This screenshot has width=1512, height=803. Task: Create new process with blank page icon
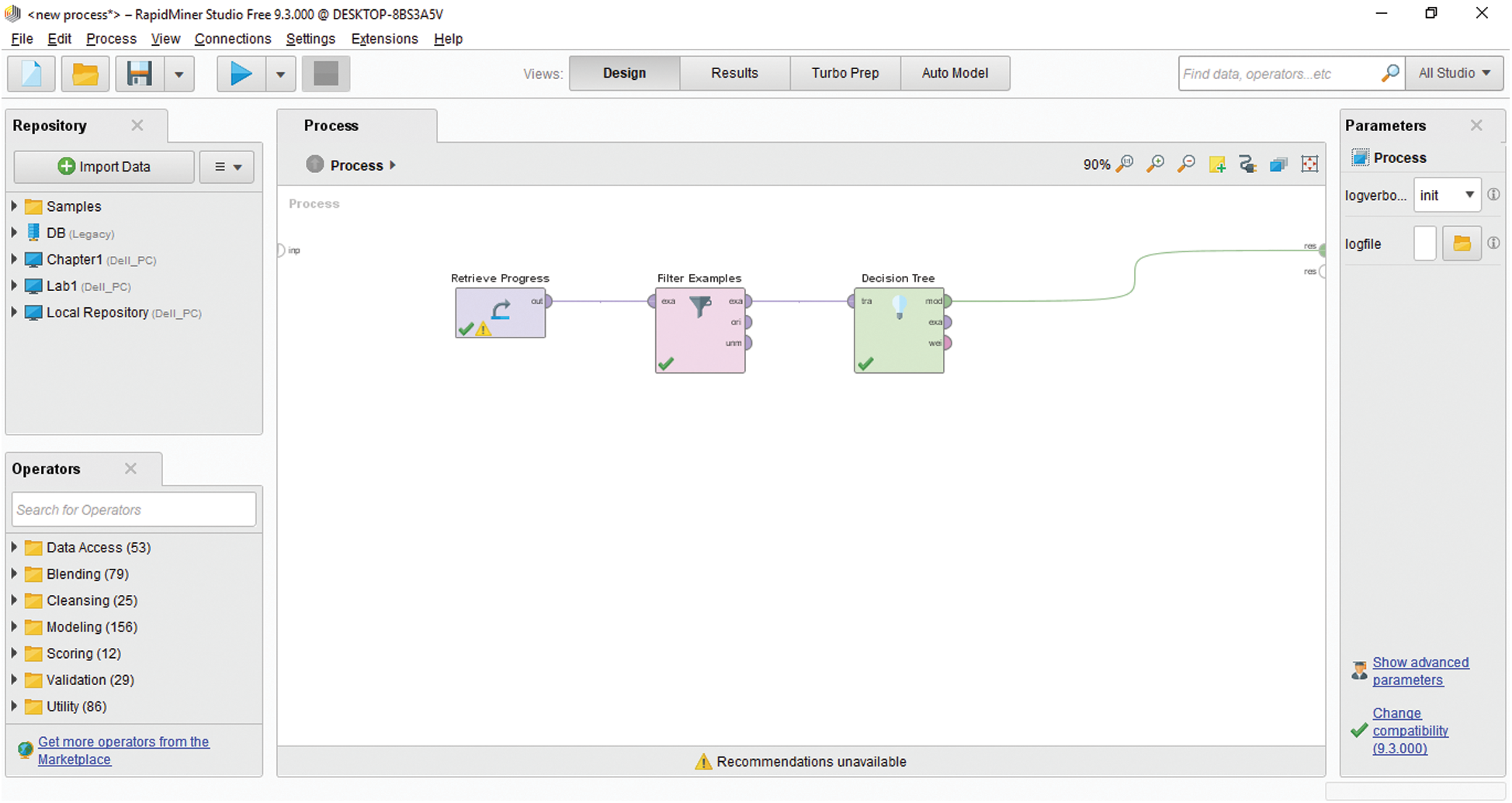pos(32,74)
